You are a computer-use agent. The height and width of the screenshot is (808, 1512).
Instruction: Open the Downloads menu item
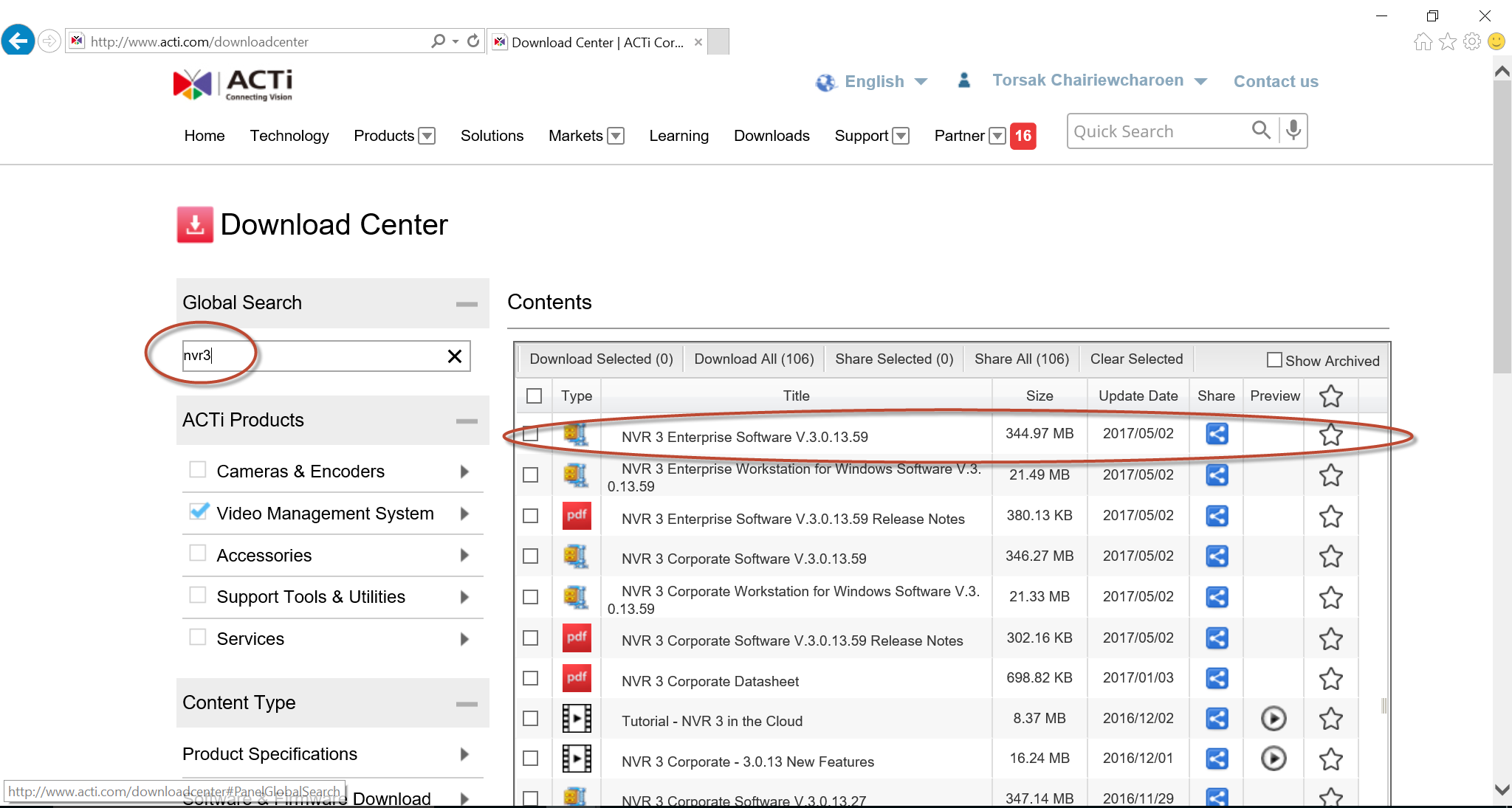pyautogui.click(x=772, y=136)
